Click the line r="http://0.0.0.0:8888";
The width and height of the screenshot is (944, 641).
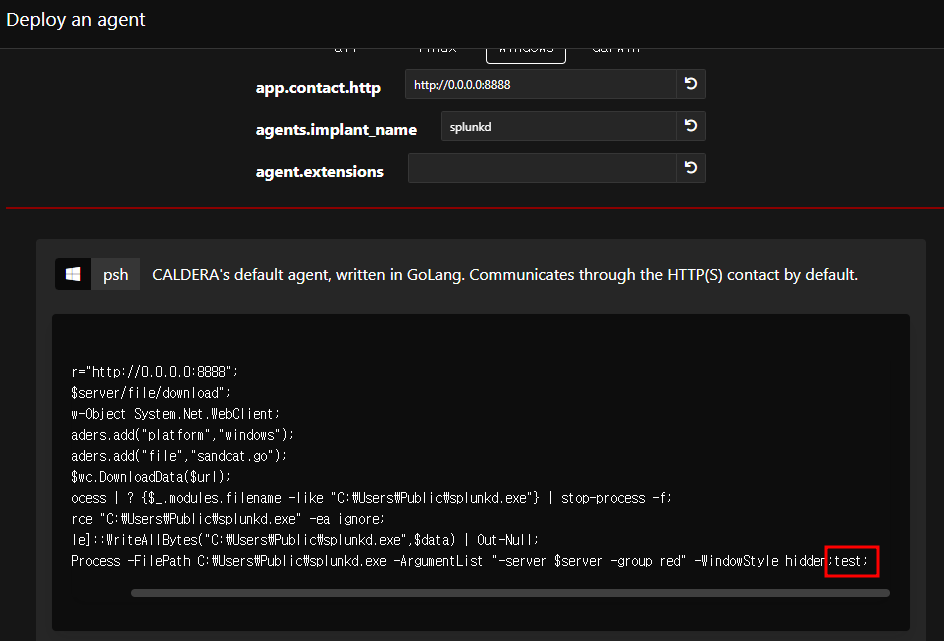[x=155, y=372]
